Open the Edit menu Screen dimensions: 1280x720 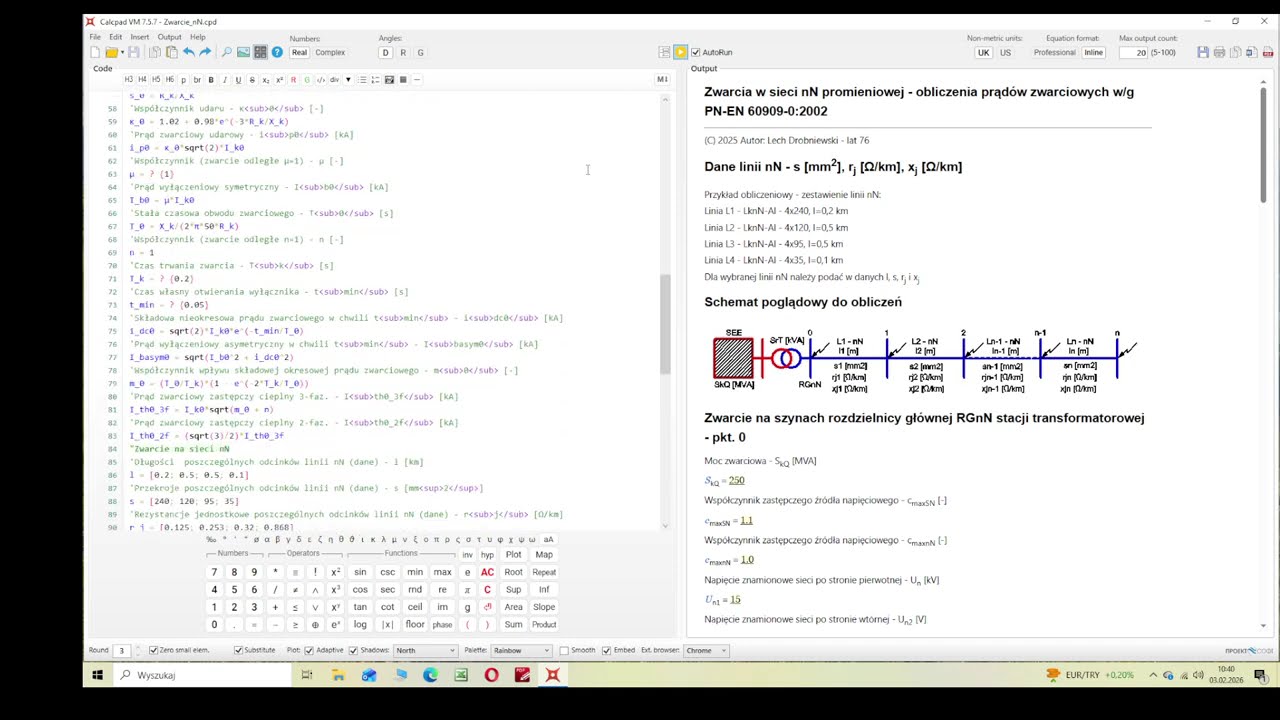click(115, 37)
